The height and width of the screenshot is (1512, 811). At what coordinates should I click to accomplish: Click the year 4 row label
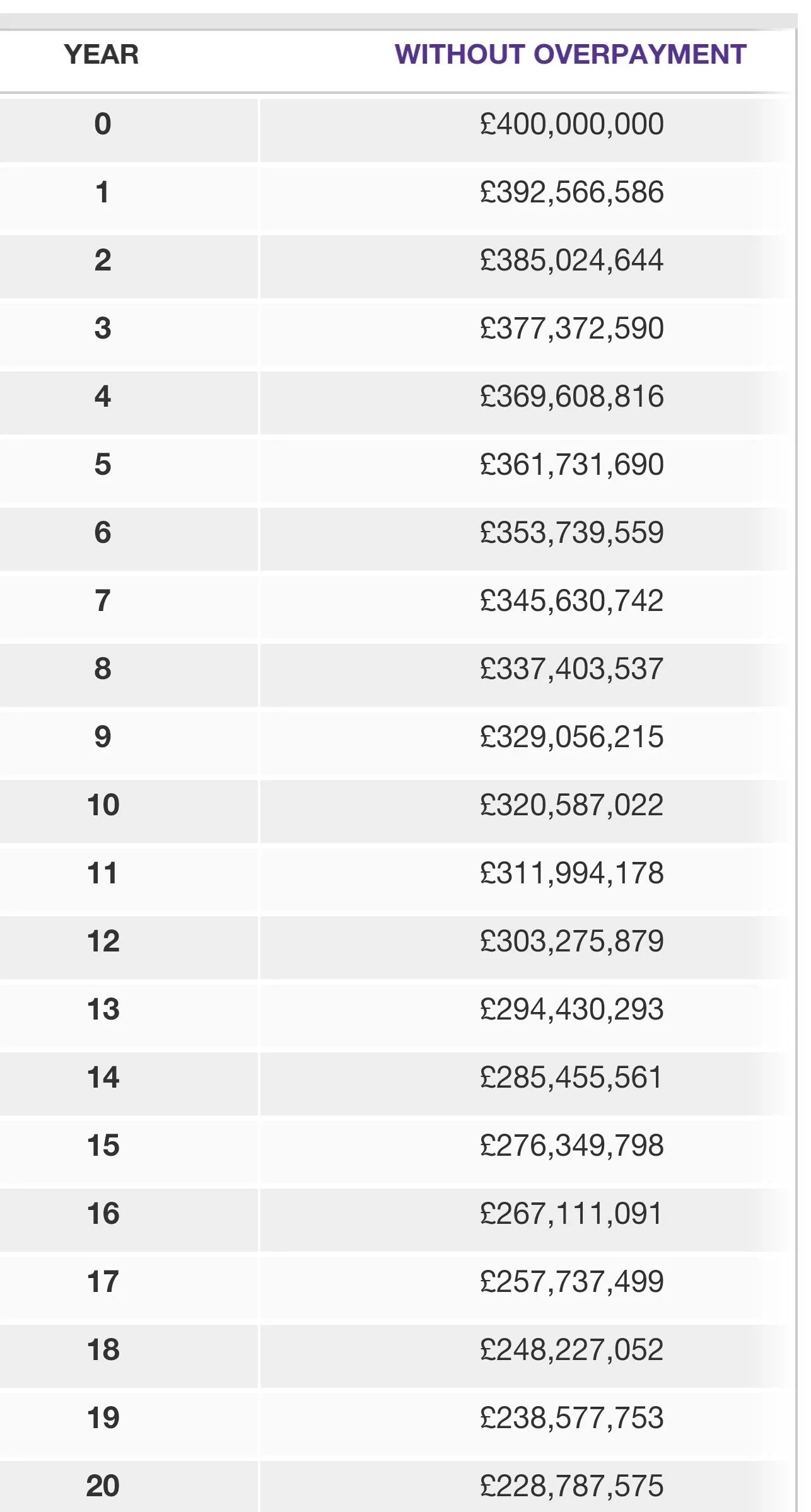point(103,396)
